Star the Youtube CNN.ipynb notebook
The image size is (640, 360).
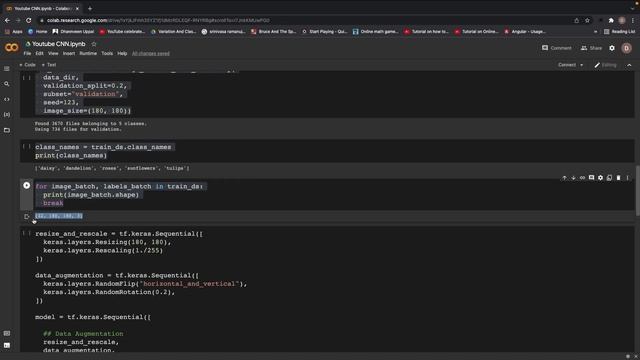[x=94, y=44]
